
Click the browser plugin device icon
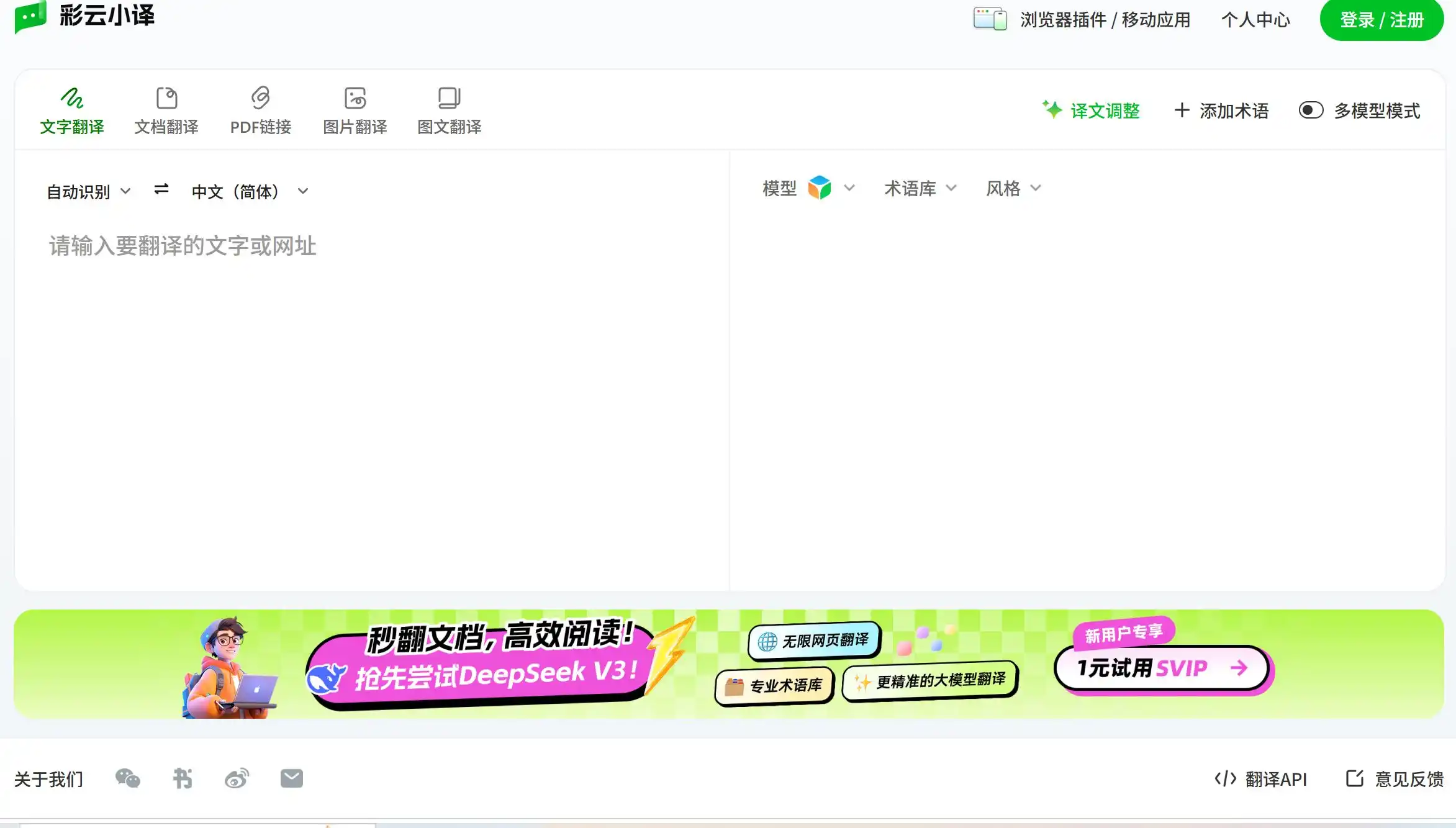[x=990, y=19]
